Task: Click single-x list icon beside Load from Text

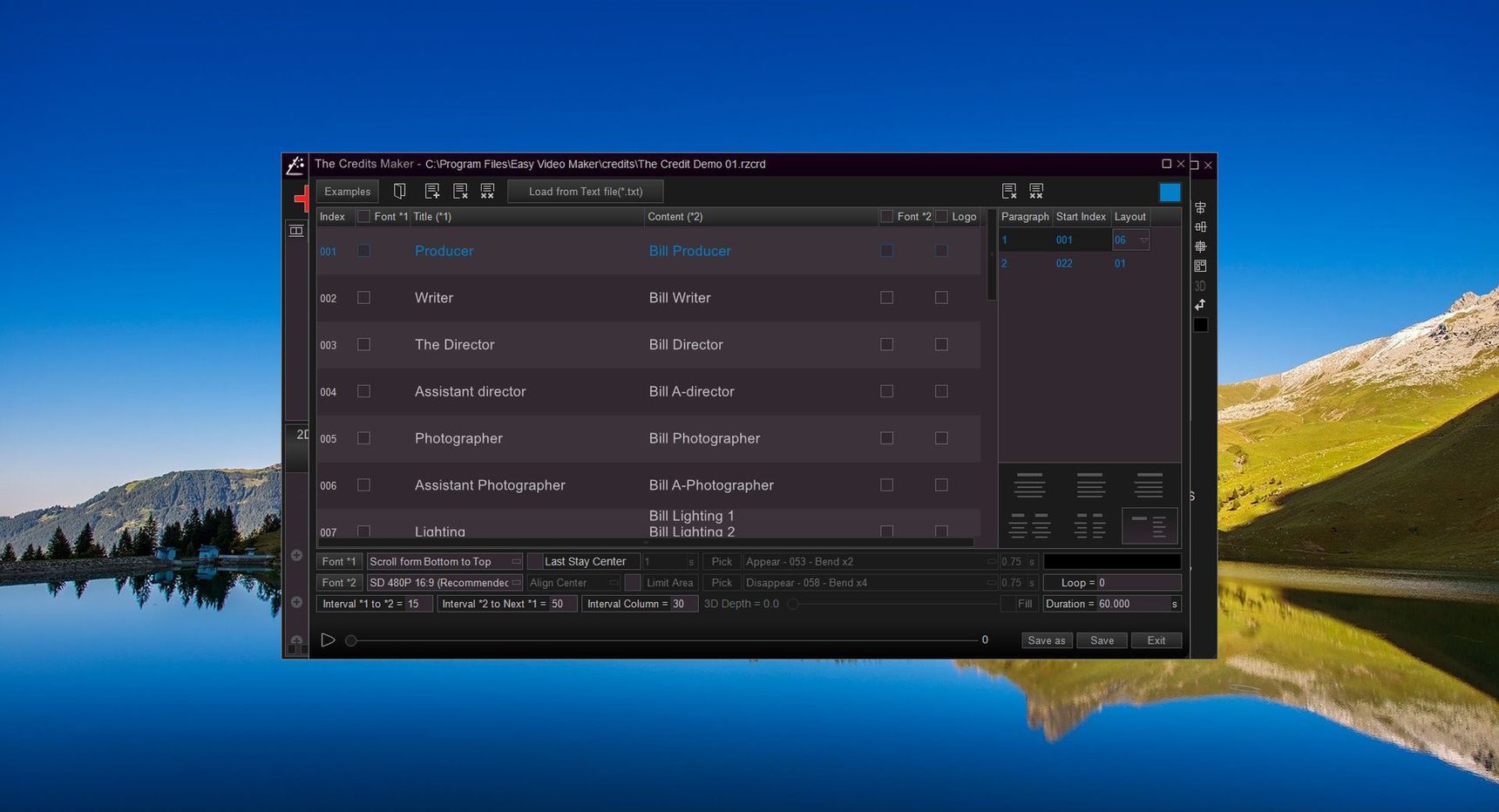Action: tap(460, 191)
